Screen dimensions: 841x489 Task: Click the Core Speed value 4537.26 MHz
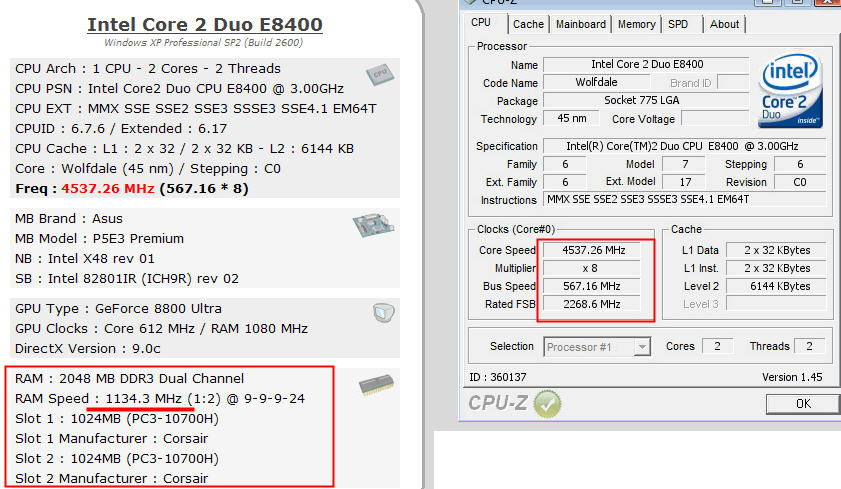592,250
